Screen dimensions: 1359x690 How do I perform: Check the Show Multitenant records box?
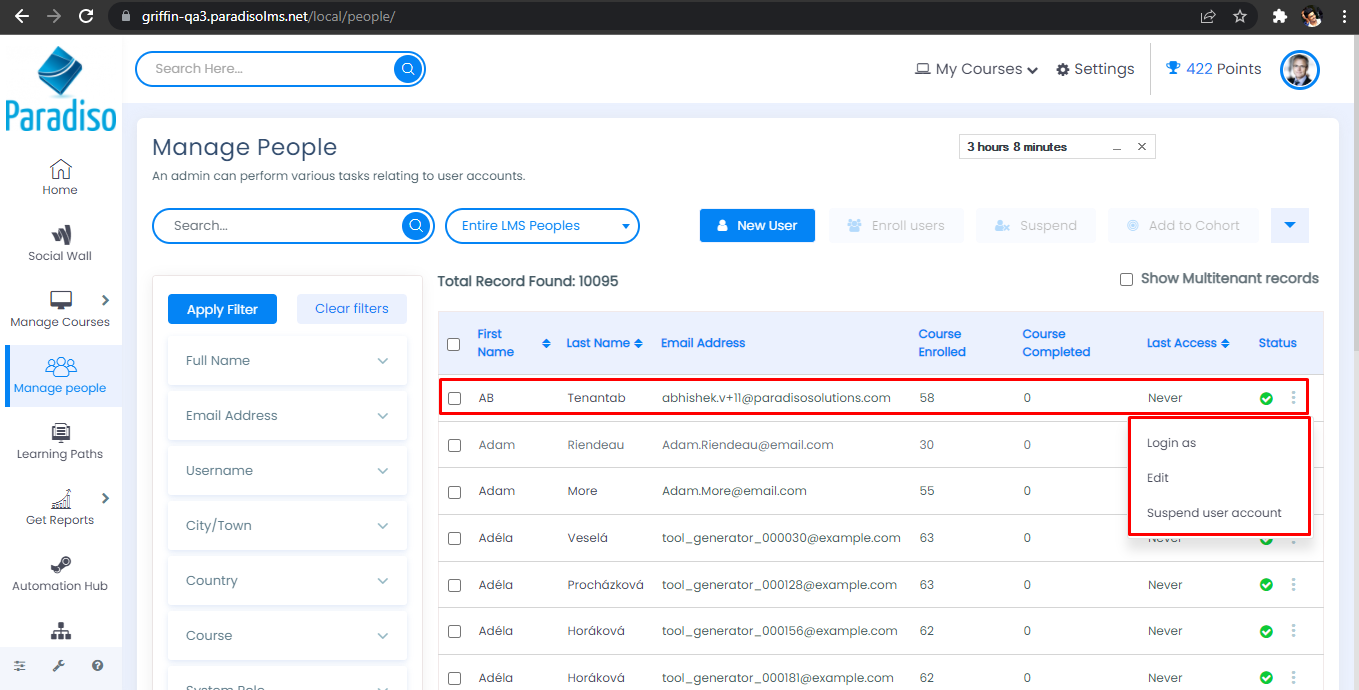1126,279
